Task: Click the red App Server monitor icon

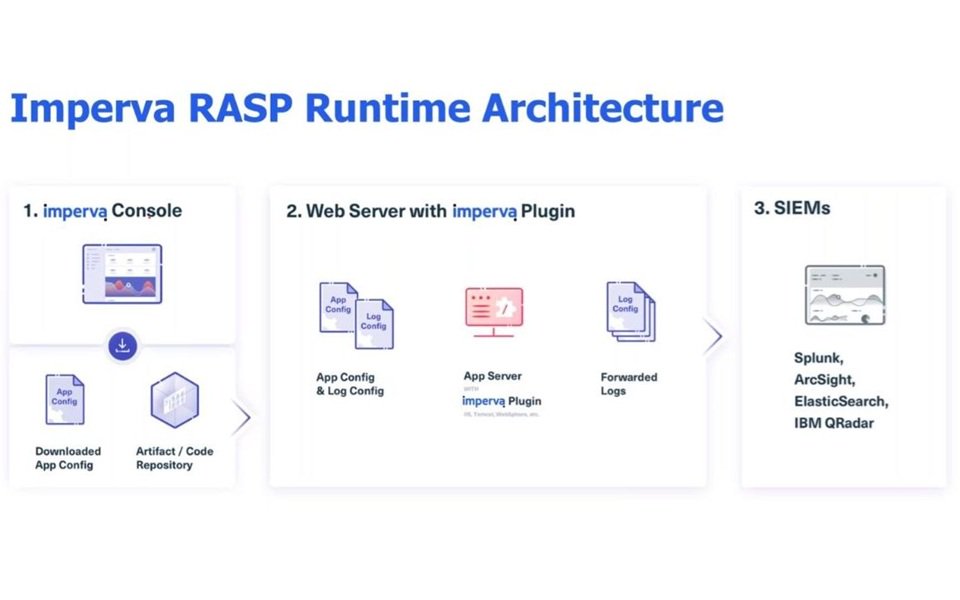Action: click(493, 314)
